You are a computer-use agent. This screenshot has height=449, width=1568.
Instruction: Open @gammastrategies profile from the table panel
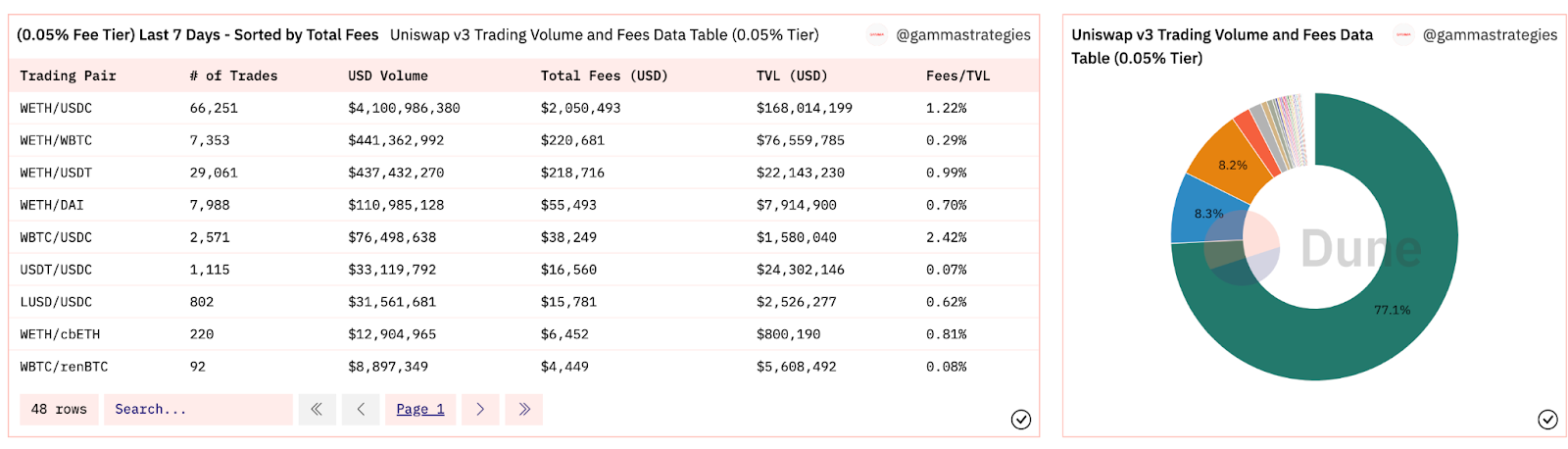pos(963,35)
